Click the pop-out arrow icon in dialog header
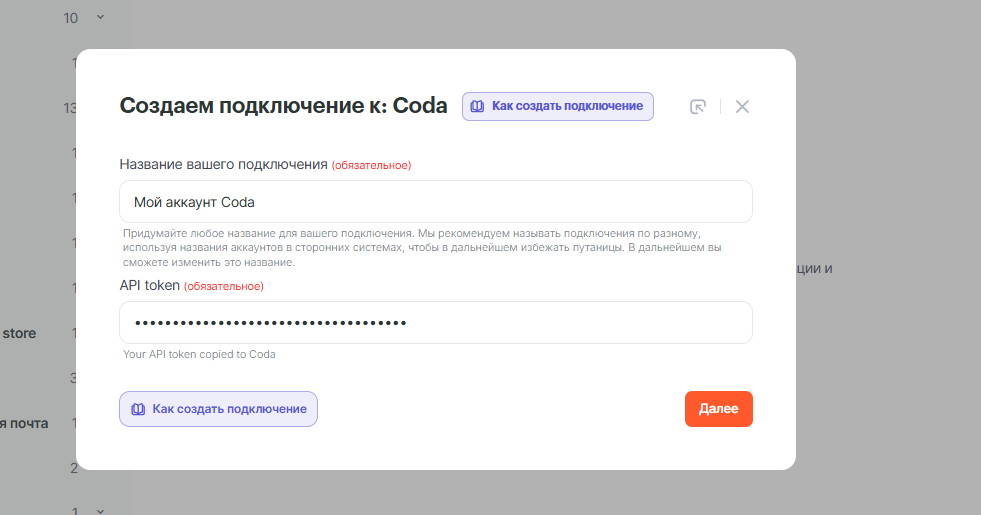This screenshot has width=981, height=515. (698, 107)
